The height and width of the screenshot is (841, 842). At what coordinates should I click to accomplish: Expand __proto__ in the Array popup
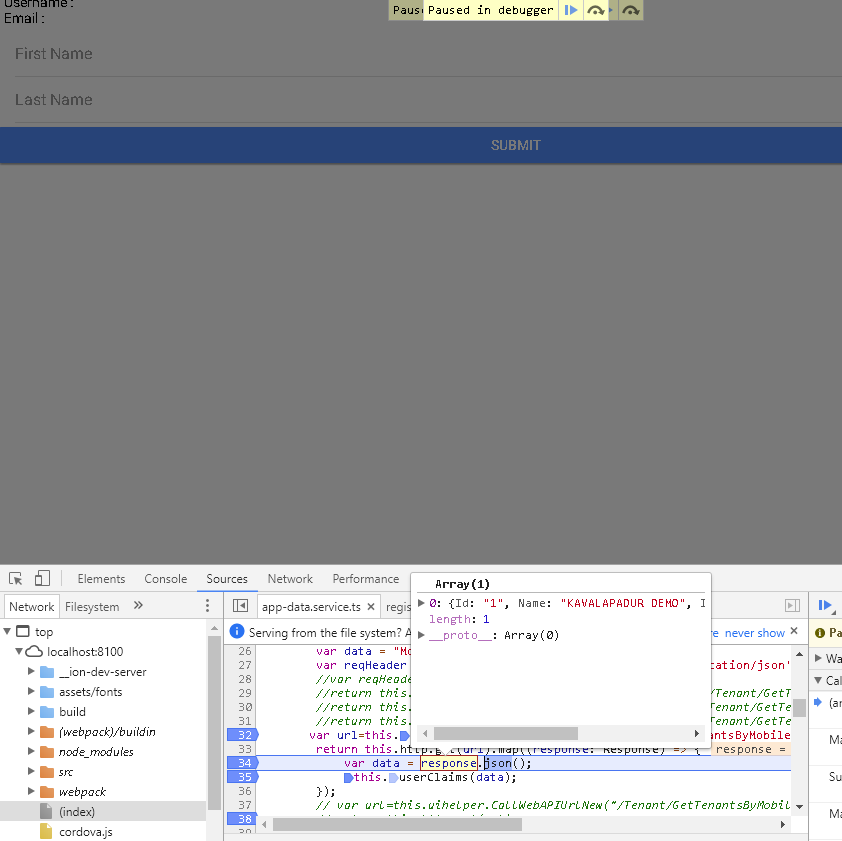[x=422, y=635]
